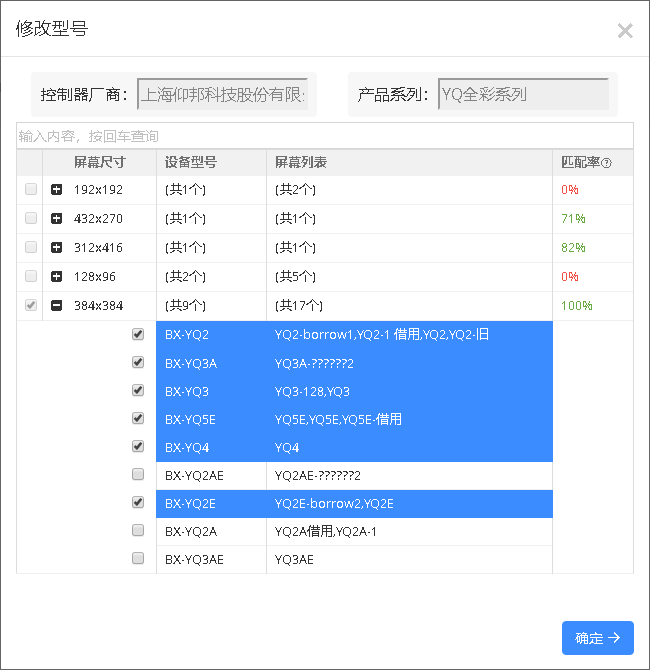Close the 修改型号 dialog with the X icon
The height and width of the screenshot is (670, 650).
(x=625, y=31)
